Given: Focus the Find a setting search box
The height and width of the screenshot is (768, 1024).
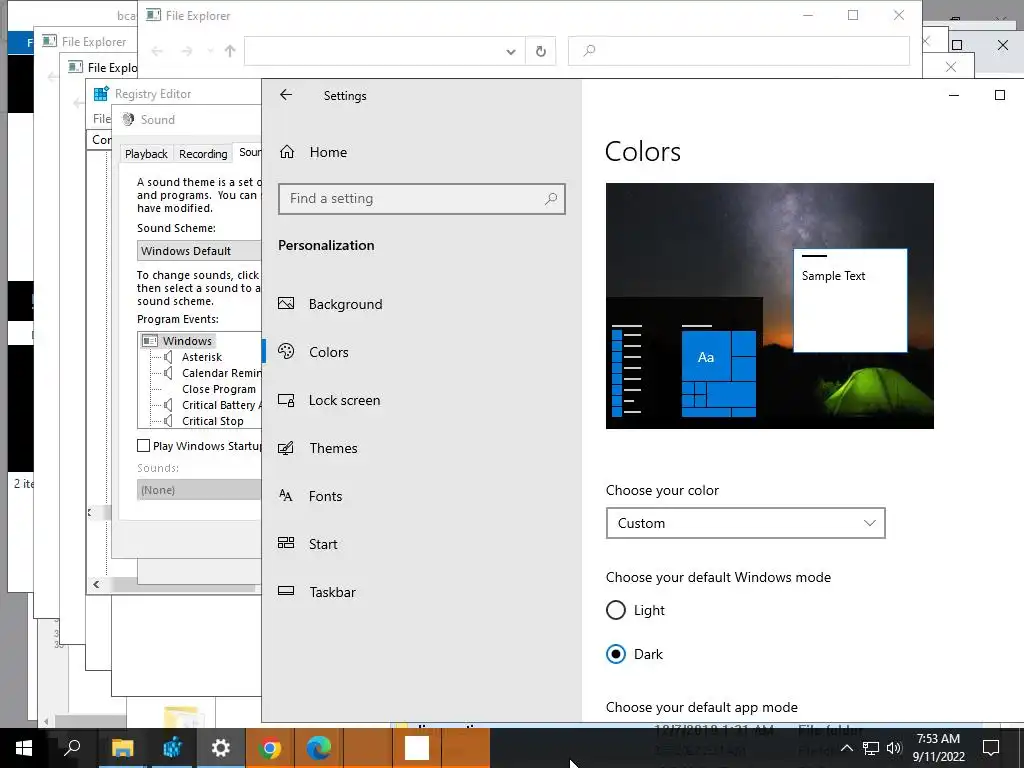Looking at the screenshot, I should pos(421,199).
